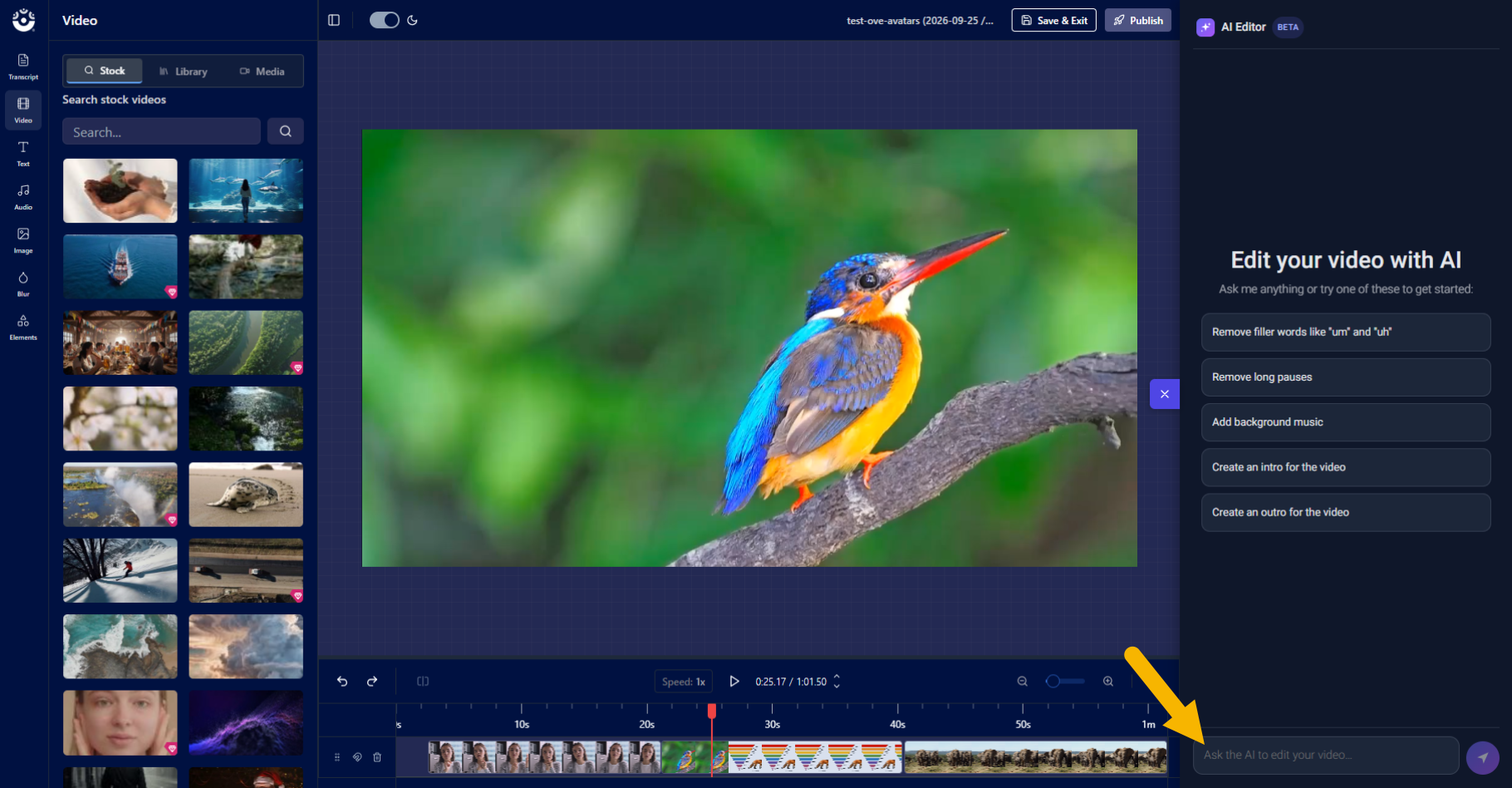Click the Publish button

[x=1138, y=20]
